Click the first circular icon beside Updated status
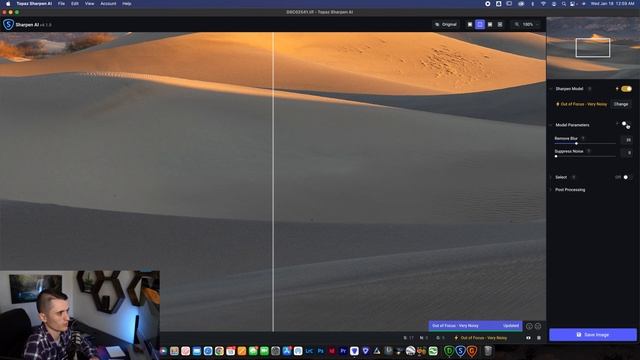The image size is (640, 360). (x=529, y=326)
